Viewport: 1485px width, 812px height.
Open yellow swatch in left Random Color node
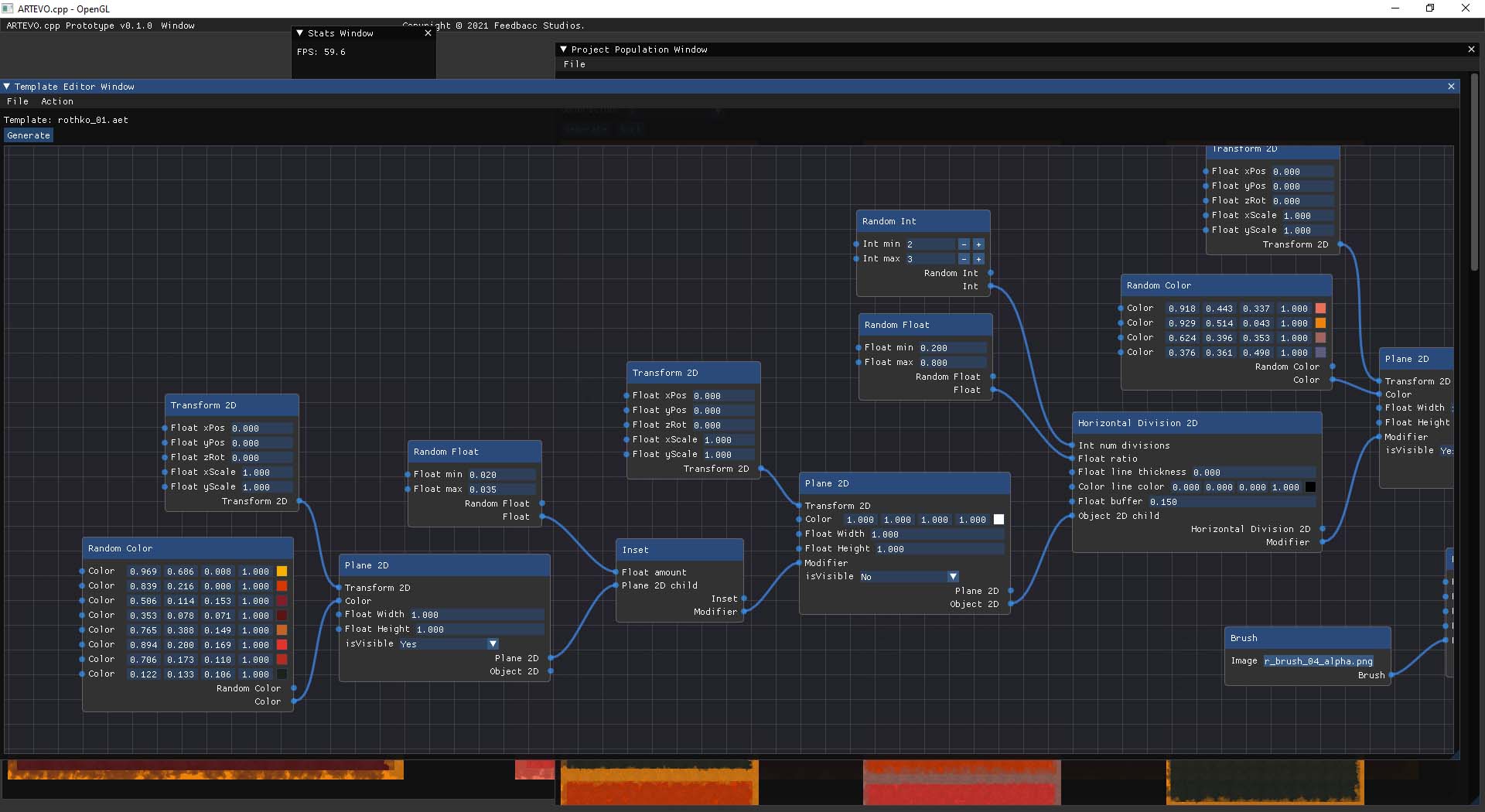(282, 571)
